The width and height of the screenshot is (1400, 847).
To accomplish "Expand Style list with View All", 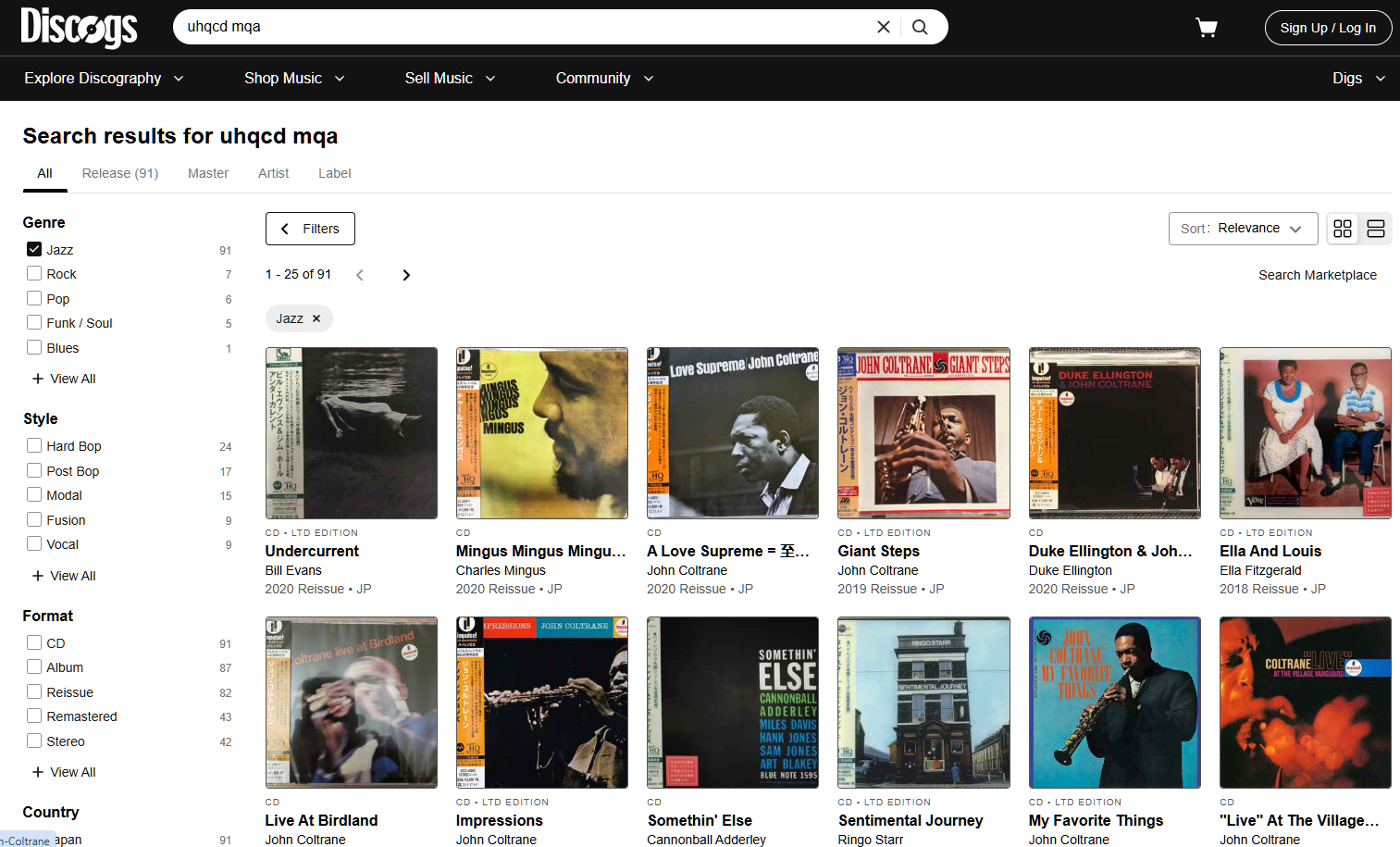I will pos(64,576).
